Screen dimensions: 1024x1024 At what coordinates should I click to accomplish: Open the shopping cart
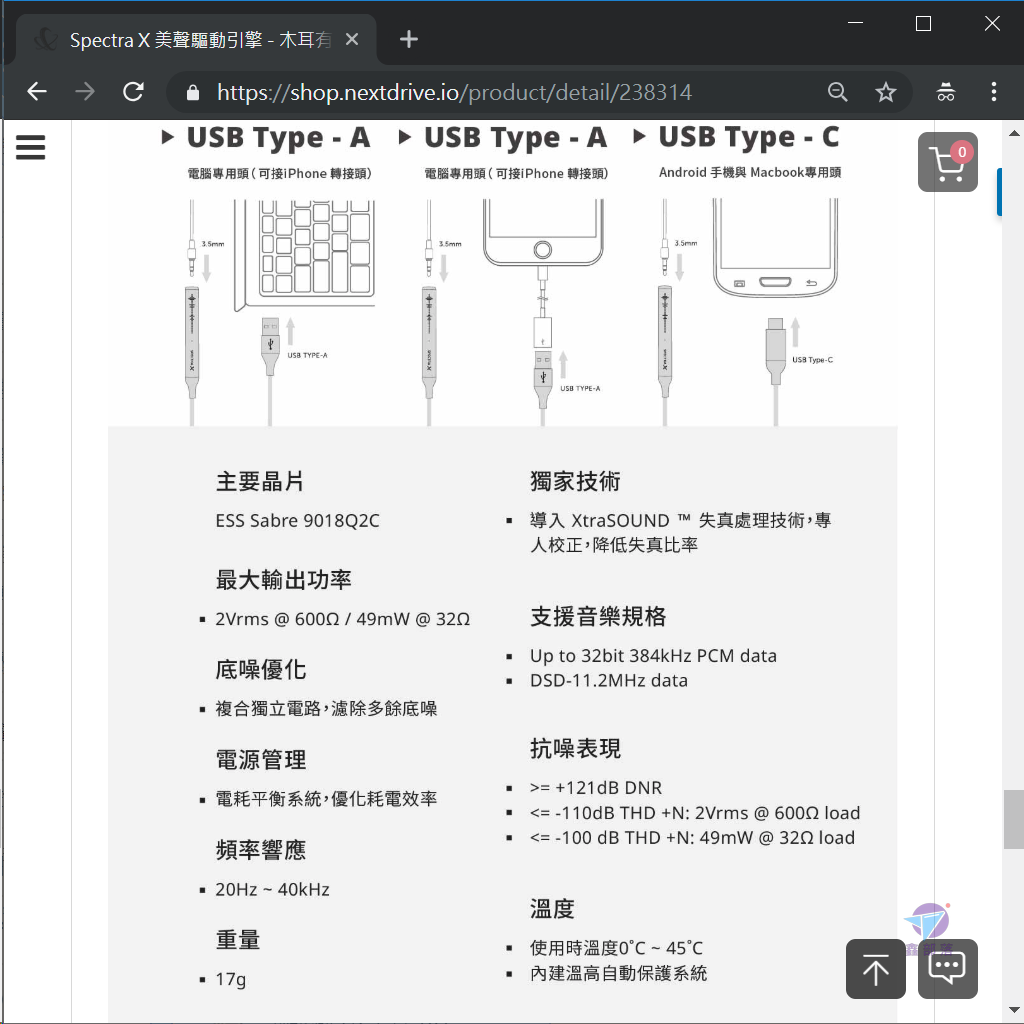pos(948,162)
